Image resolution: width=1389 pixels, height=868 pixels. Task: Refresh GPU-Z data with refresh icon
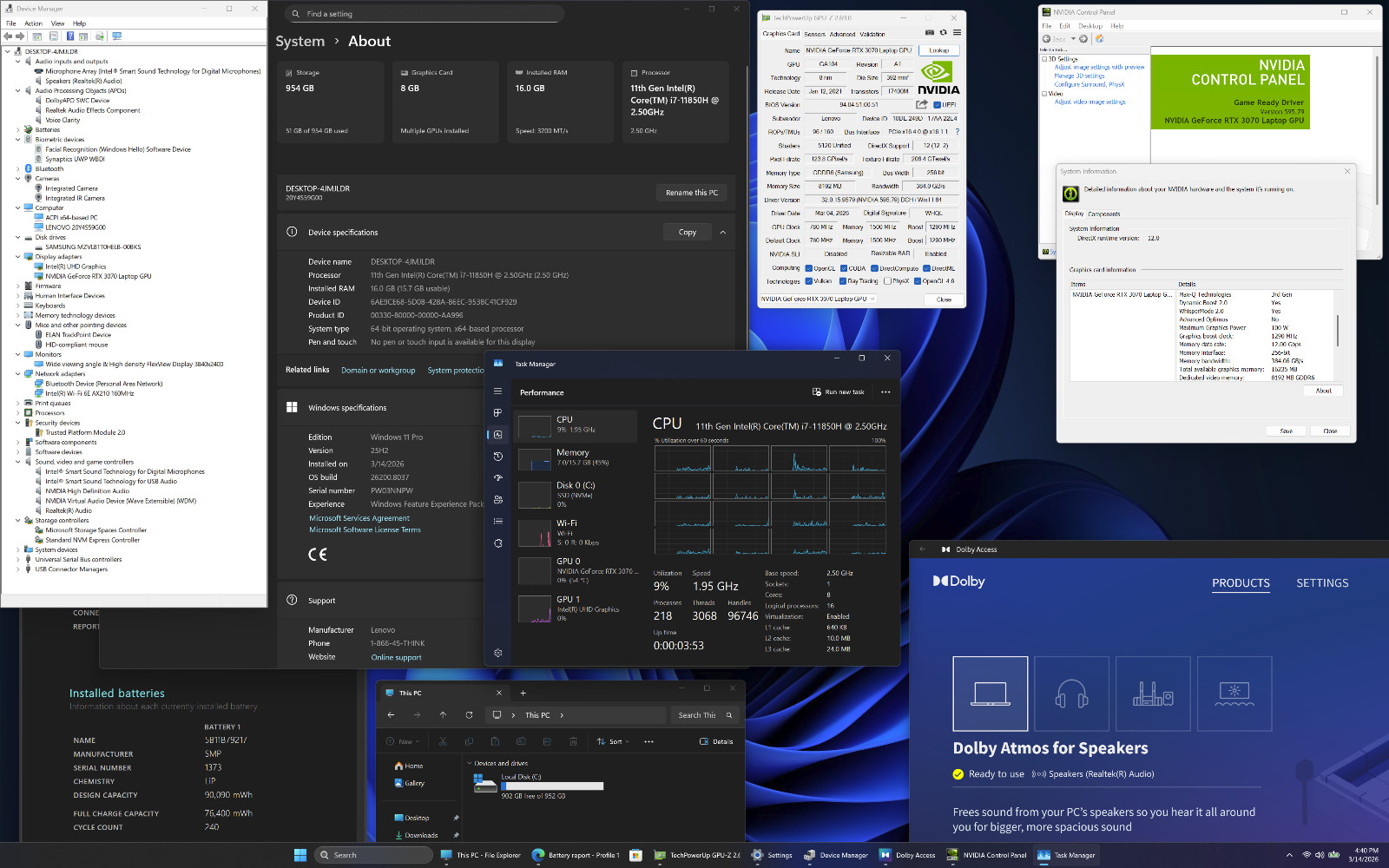943,33
